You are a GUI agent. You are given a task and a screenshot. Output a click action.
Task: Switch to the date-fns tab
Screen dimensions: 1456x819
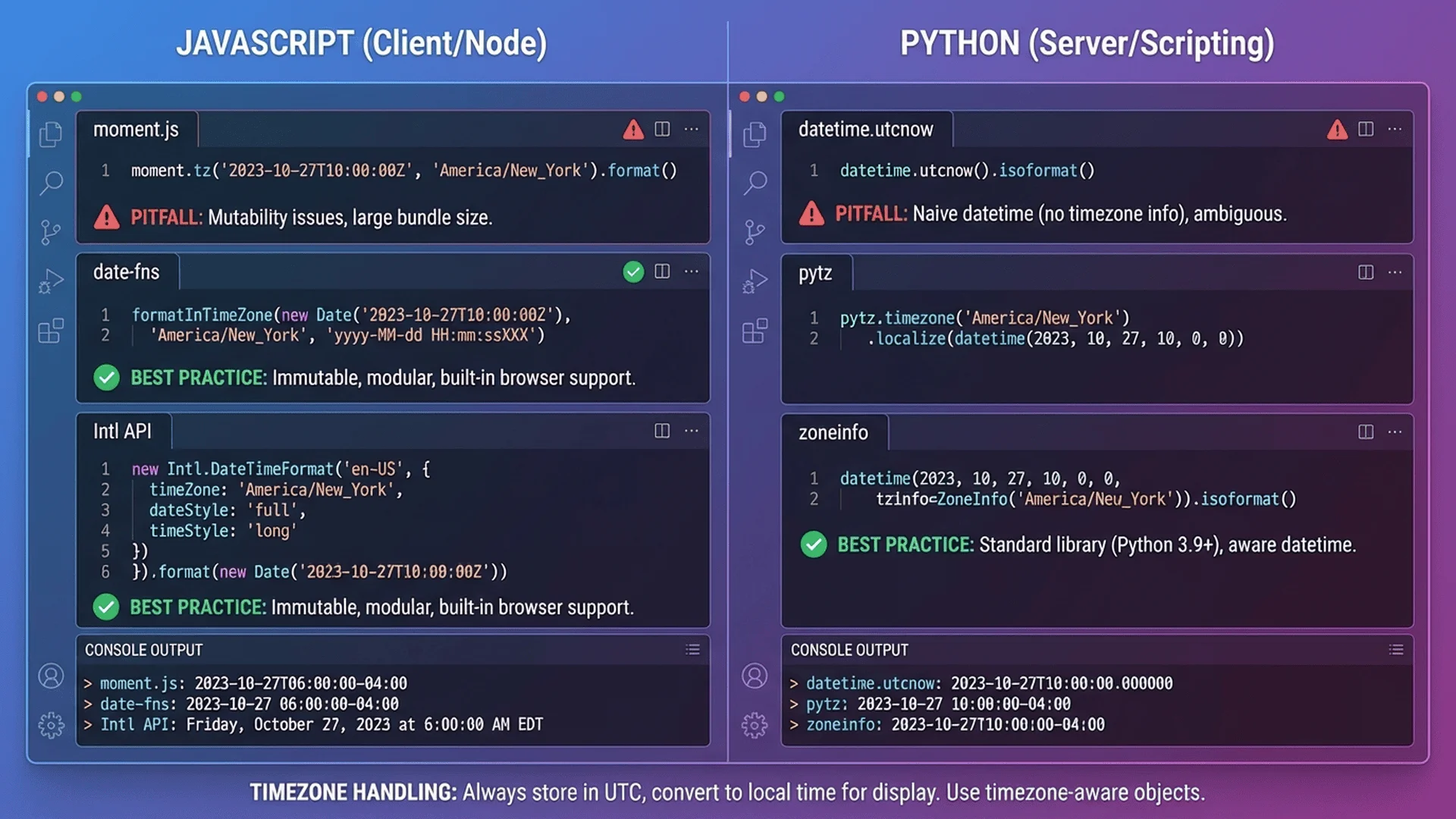(x=126, y=271)
